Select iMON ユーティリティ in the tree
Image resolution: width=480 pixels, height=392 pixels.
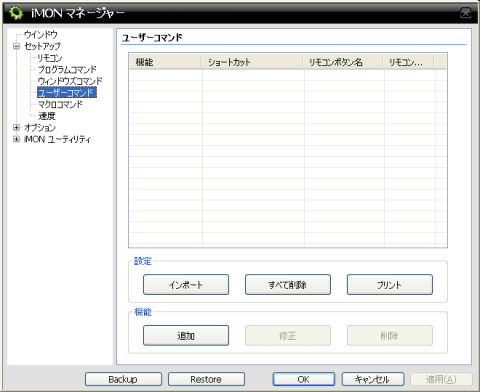57,139
